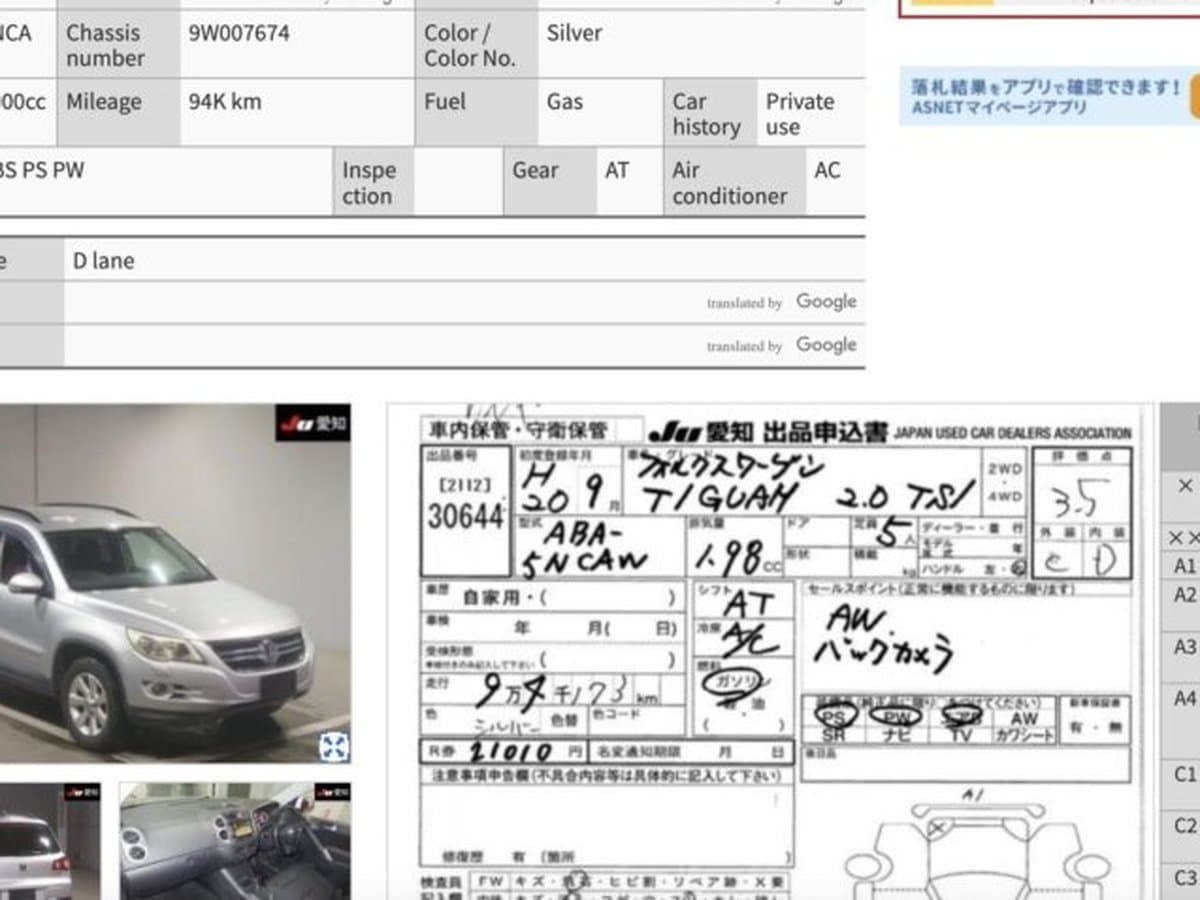The image size is (1200, 900).
Task: Click the "Color / Color No." label
Action: click(x=477, y=45)
